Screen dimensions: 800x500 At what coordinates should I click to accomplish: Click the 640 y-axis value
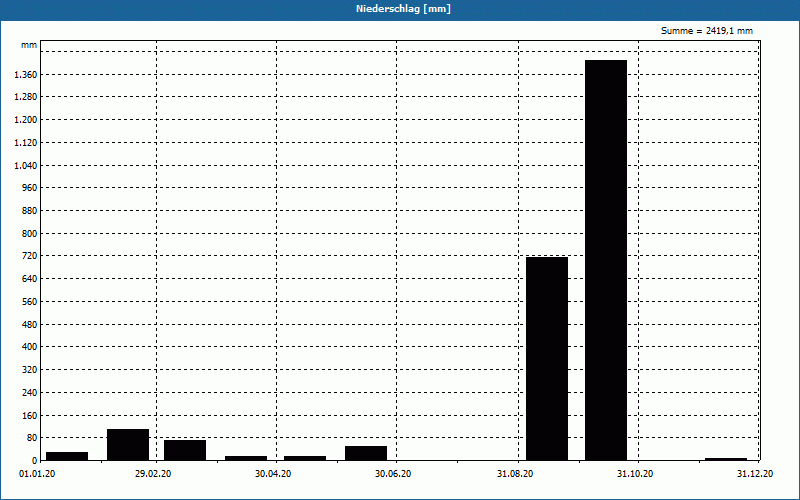pyautogui.click(x=31, y=279)
